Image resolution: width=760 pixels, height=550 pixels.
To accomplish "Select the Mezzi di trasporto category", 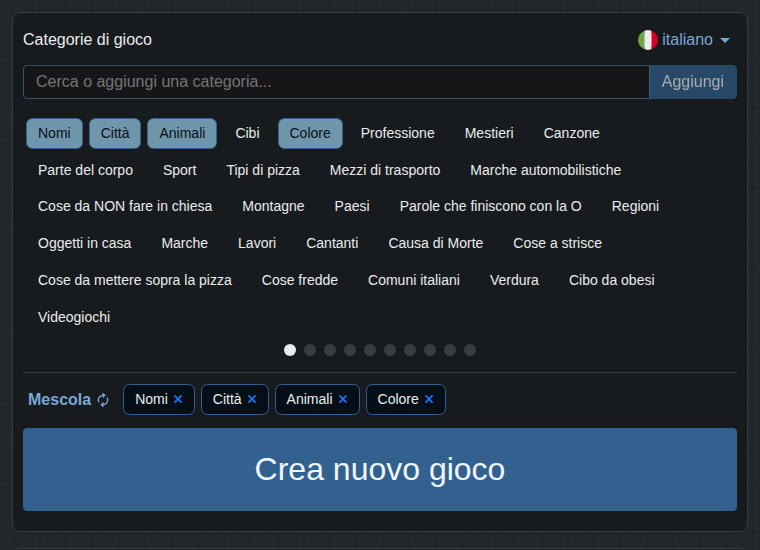I will click(385, 170).
